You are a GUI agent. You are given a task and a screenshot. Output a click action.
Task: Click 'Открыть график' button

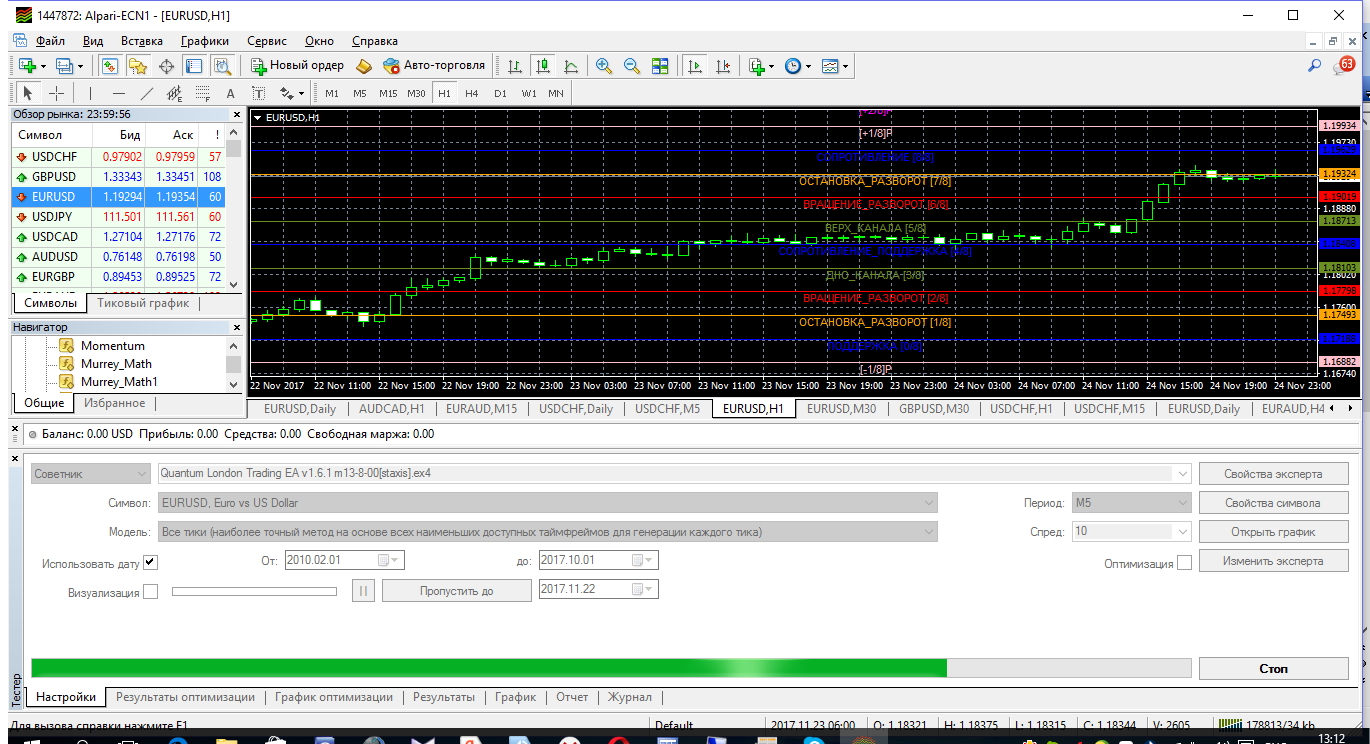1273,532
